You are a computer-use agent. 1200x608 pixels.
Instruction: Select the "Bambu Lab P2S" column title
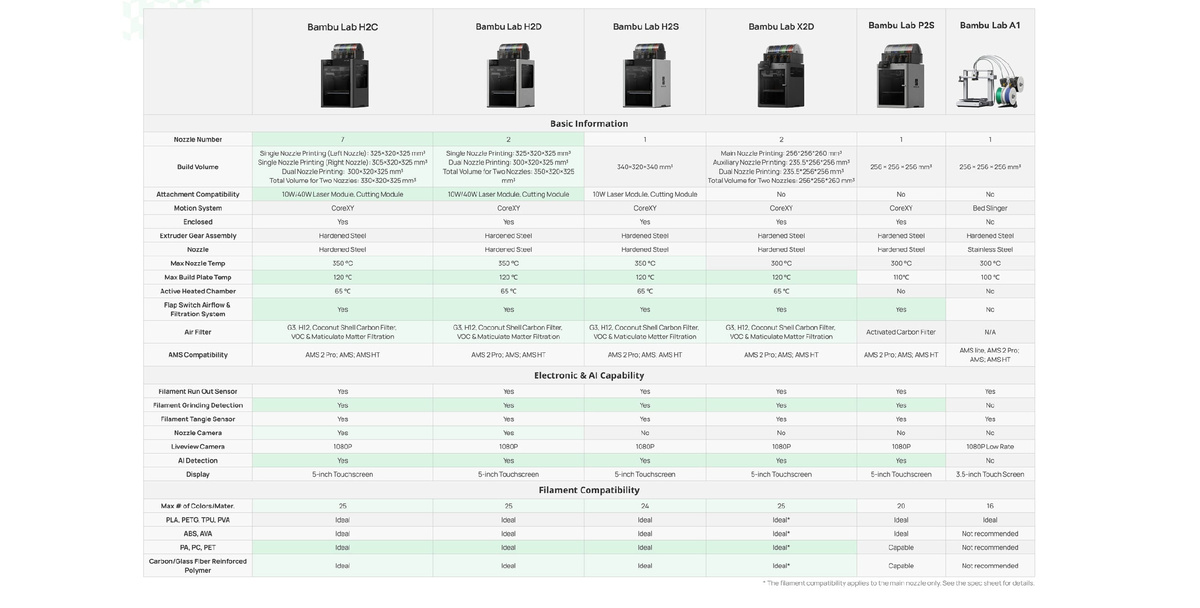901,25
